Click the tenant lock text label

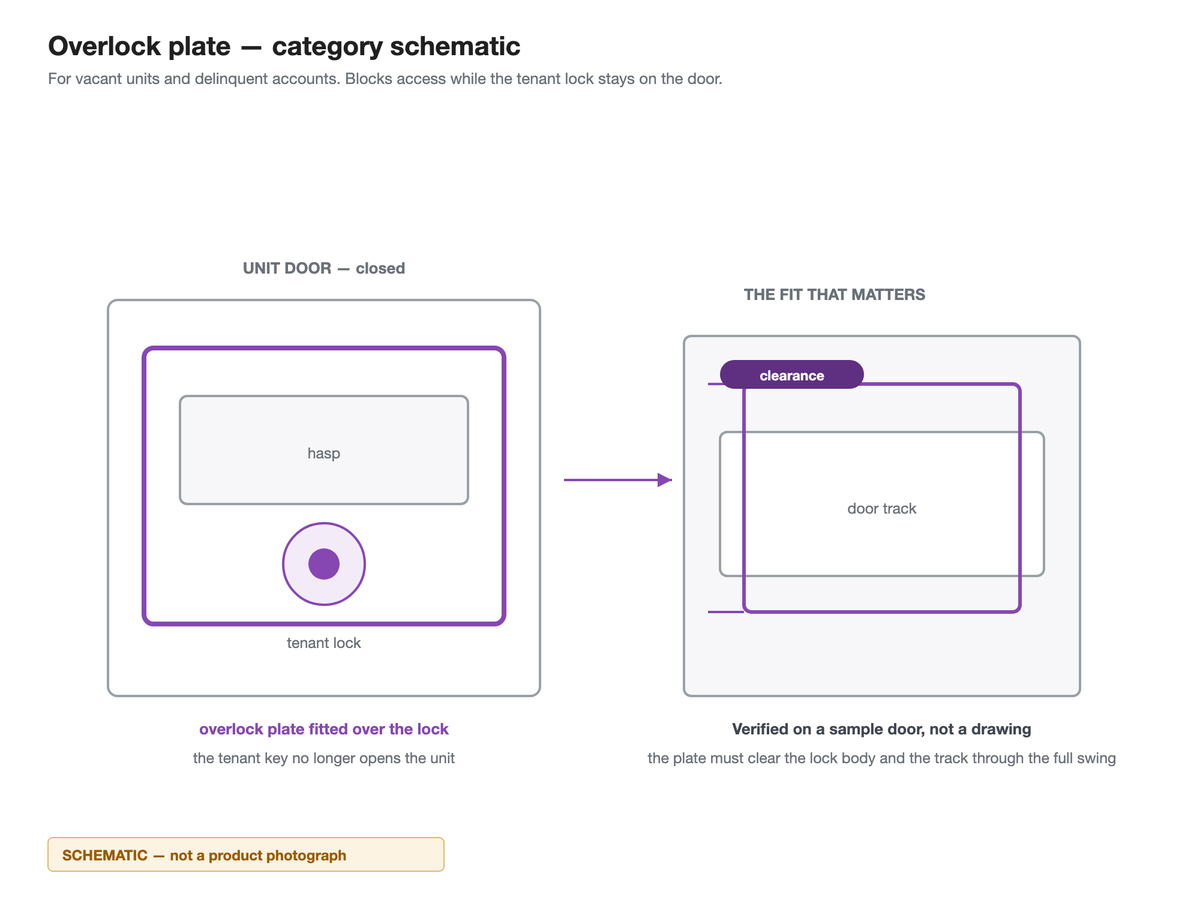click(324, 643)
